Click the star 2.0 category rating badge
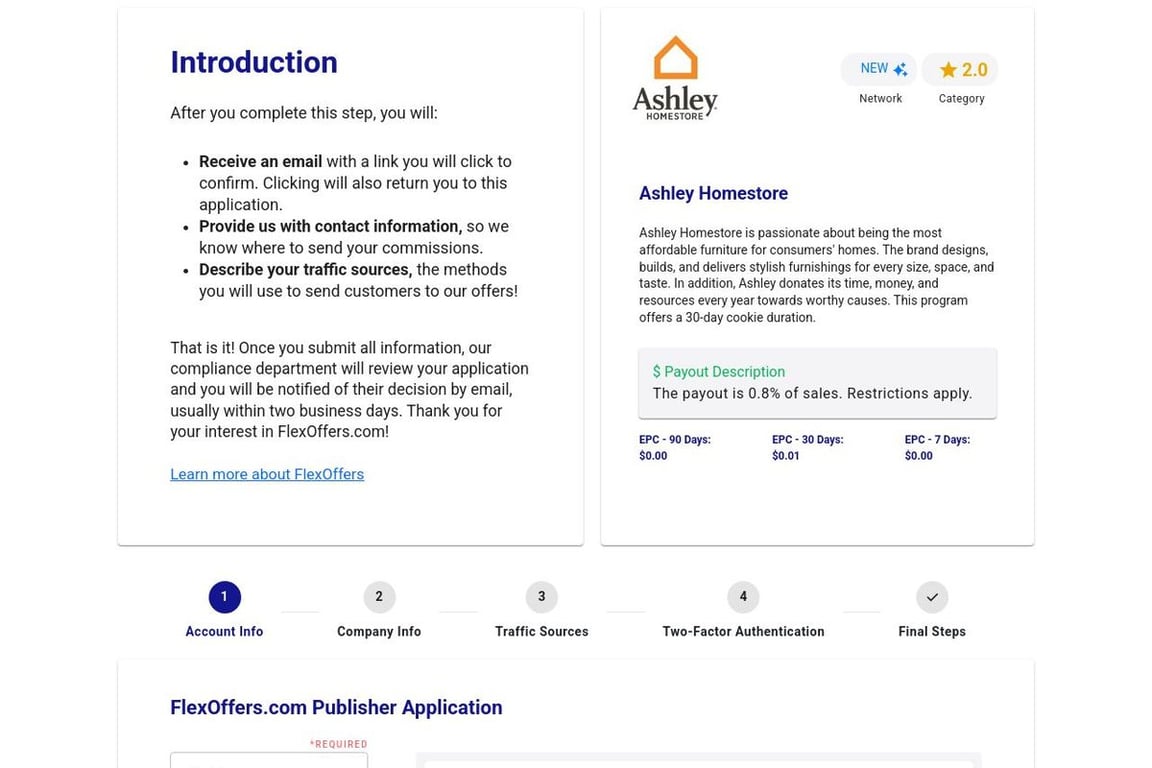The width and height of the screenshot is (1152, 768). [x=960, y=69]
